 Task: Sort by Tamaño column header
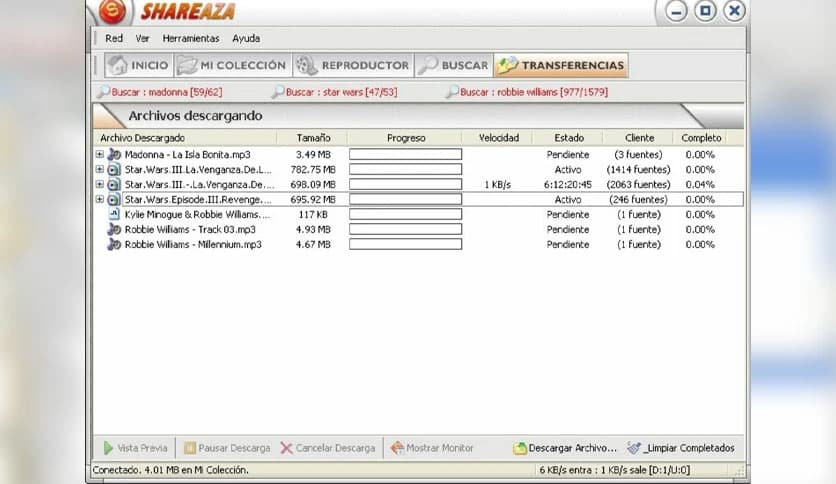tap(313, 138)
